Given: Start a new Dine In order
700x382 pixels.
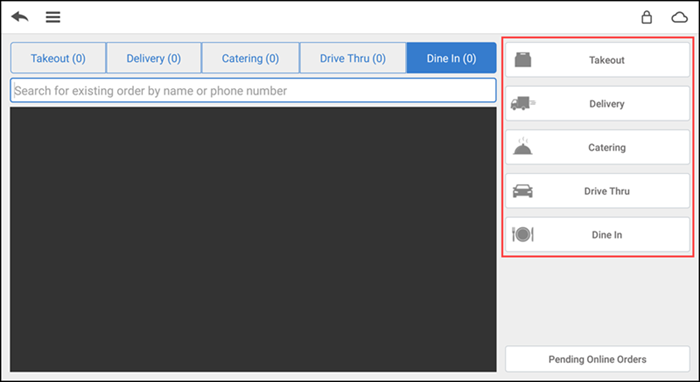Looking at the screenshot, I should click(597, 235).
